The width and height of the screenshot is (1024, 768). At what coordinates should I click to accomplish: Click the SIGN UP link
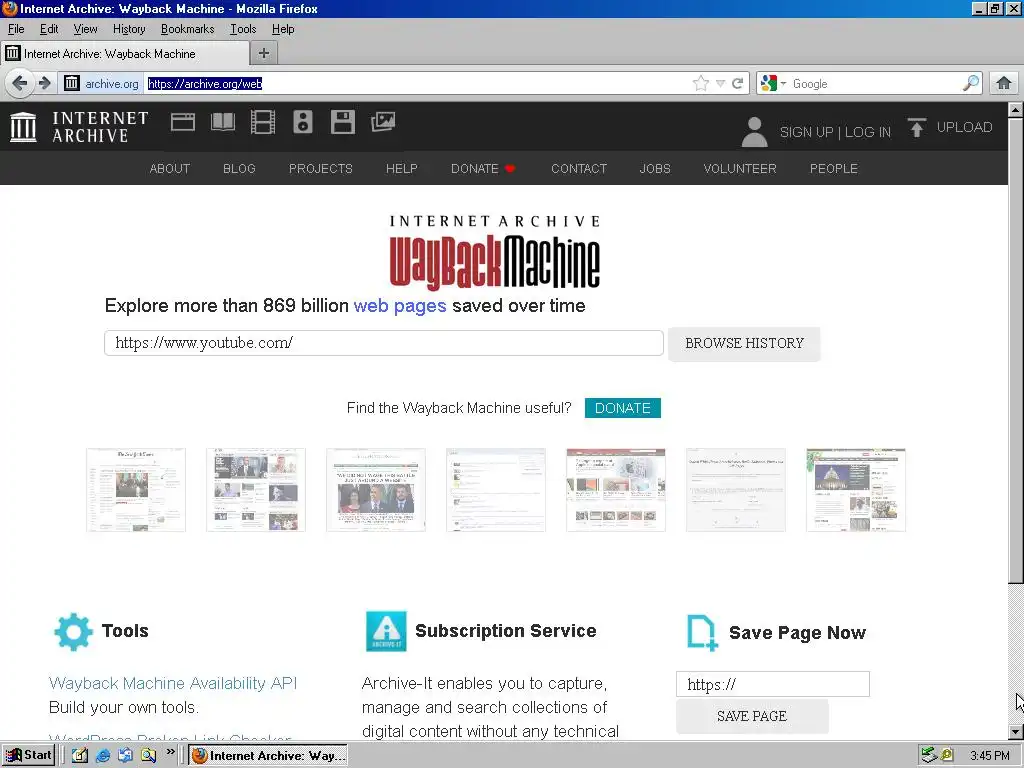(x=806, y=132)
